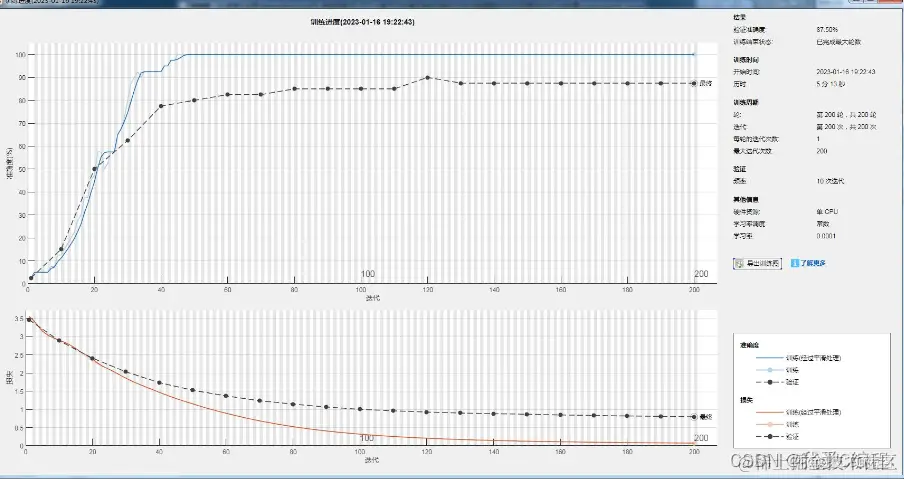Click the blue info icon beside 了解更多
904x479 pixels.
point(794,263)
